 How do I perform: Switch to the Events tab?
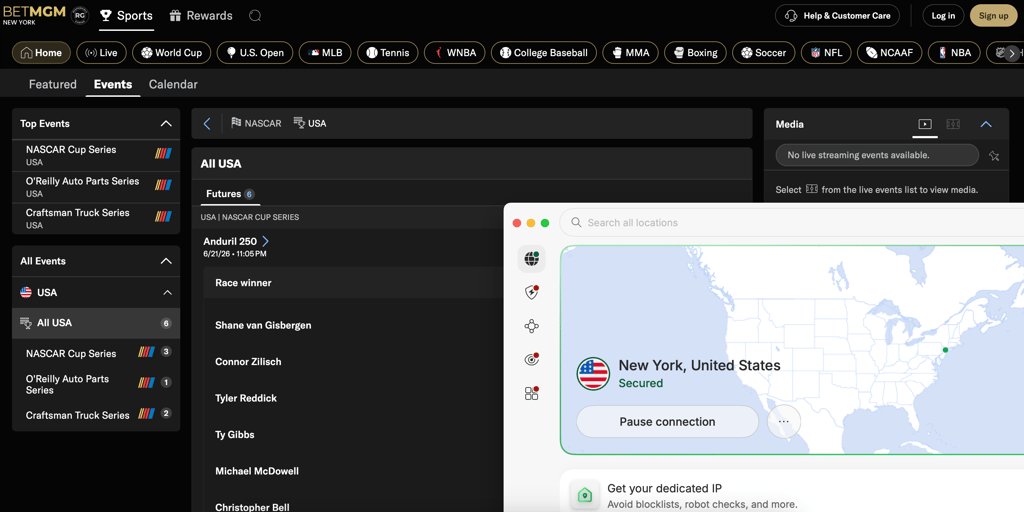pyautogui.click(x=113, y=84)
